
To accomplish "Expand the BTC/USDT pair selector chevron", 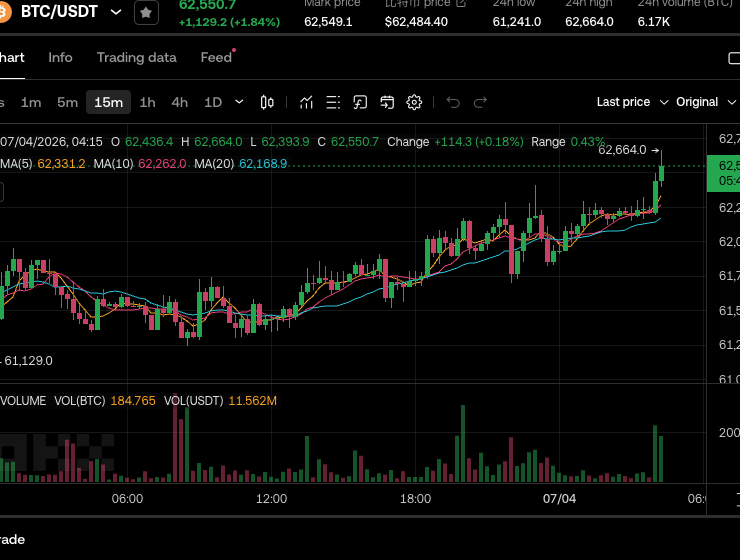I will (x=116, y=12).
